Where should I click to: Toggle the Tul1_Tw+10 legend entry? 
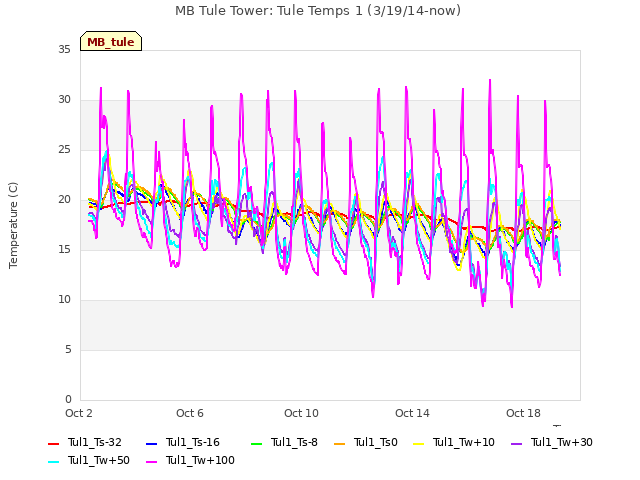pyautogui.click(x=454, y=442)
